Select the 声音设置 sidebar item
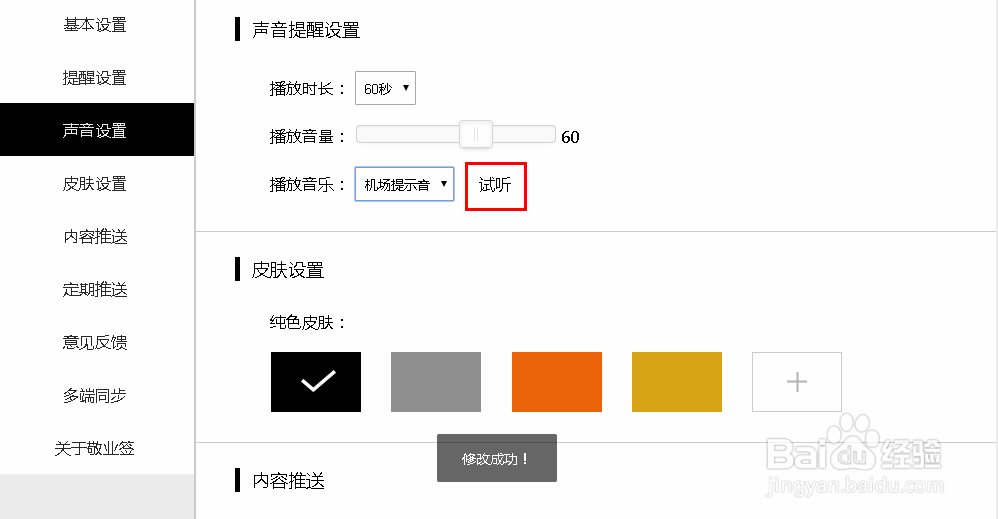 tap(95, 131)
